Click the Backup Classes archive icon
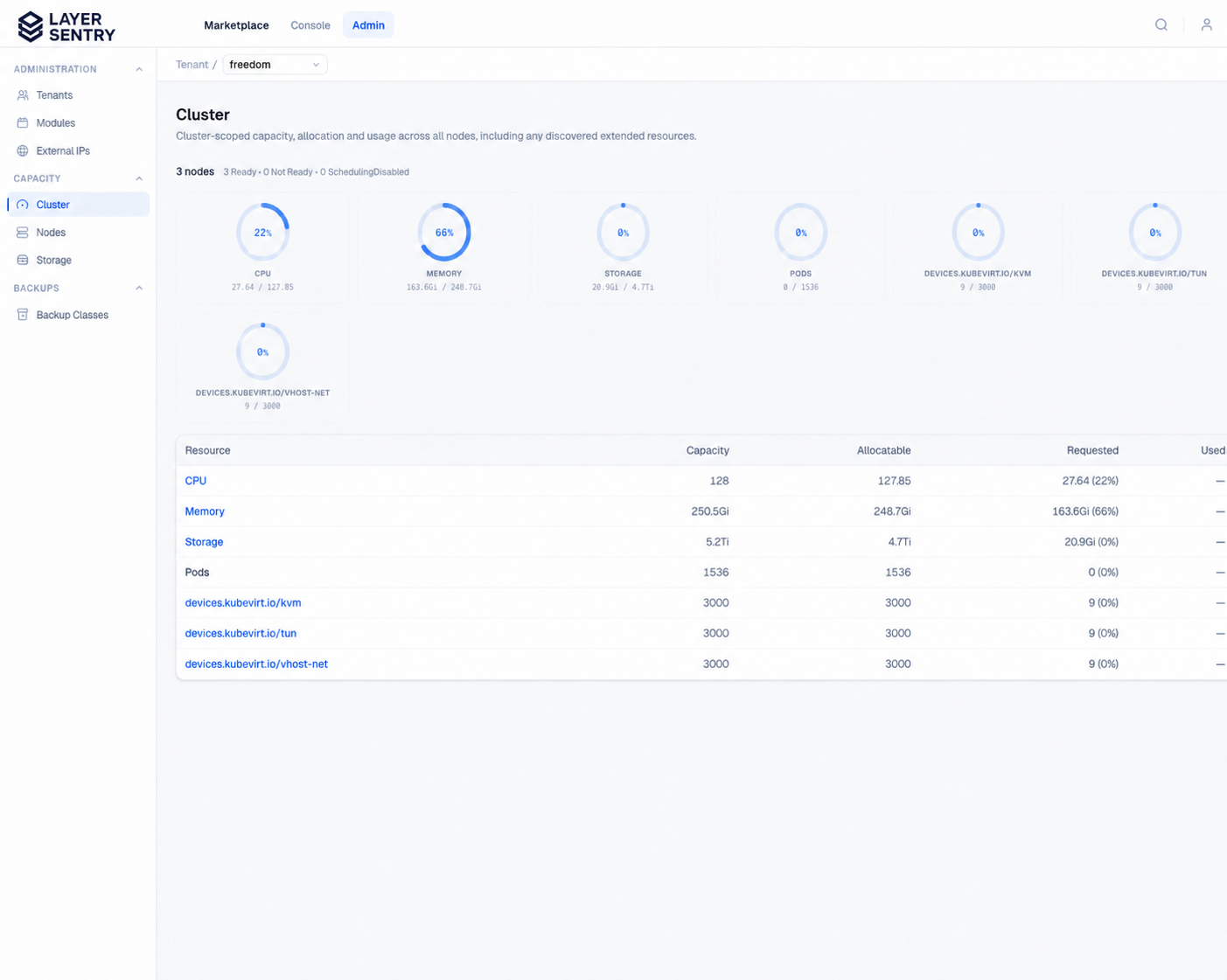Viewport: 1227px width, 980px height. point(23,315)
